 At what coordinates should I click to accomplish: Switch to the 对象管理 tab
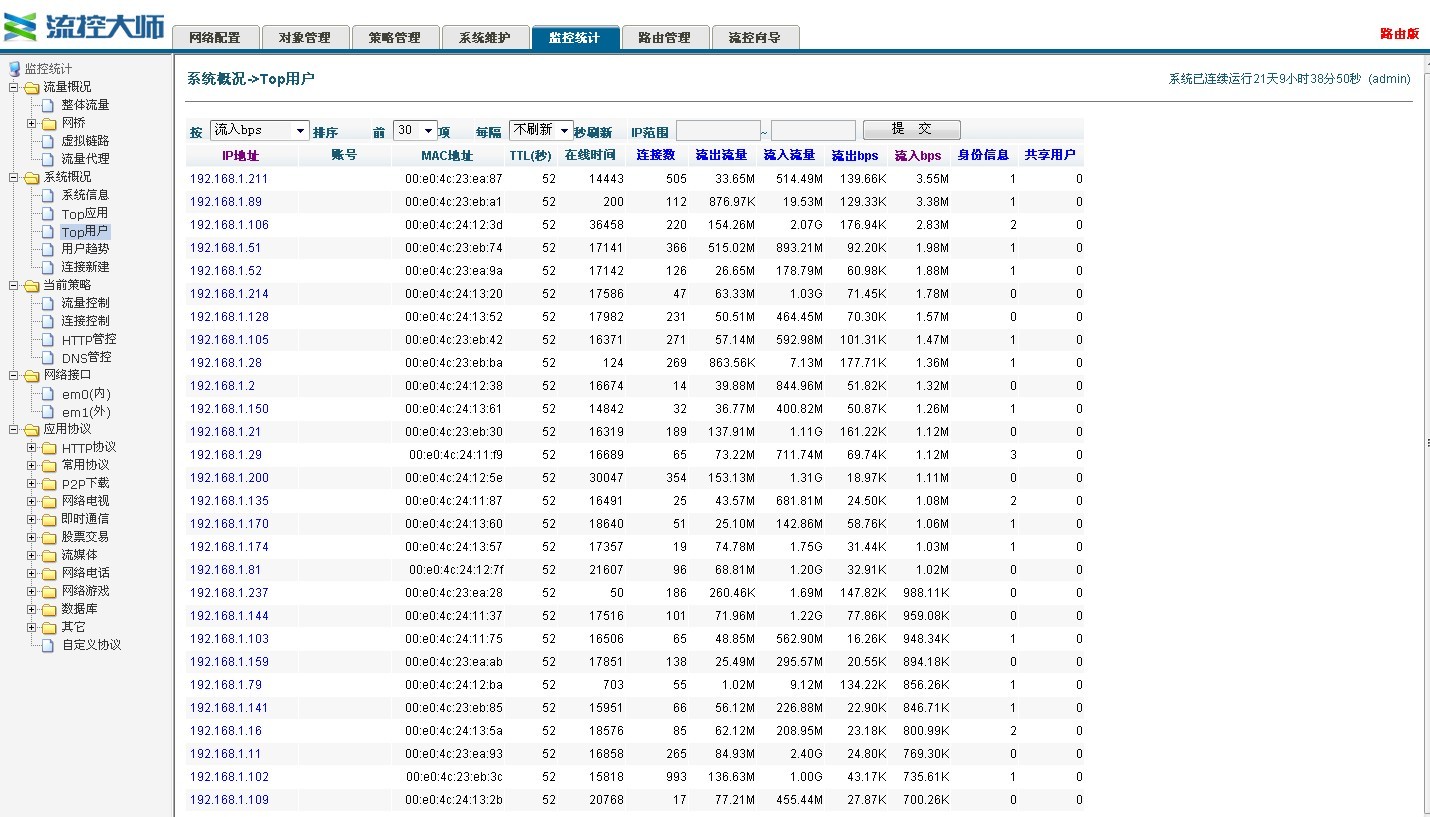point(305,37)
